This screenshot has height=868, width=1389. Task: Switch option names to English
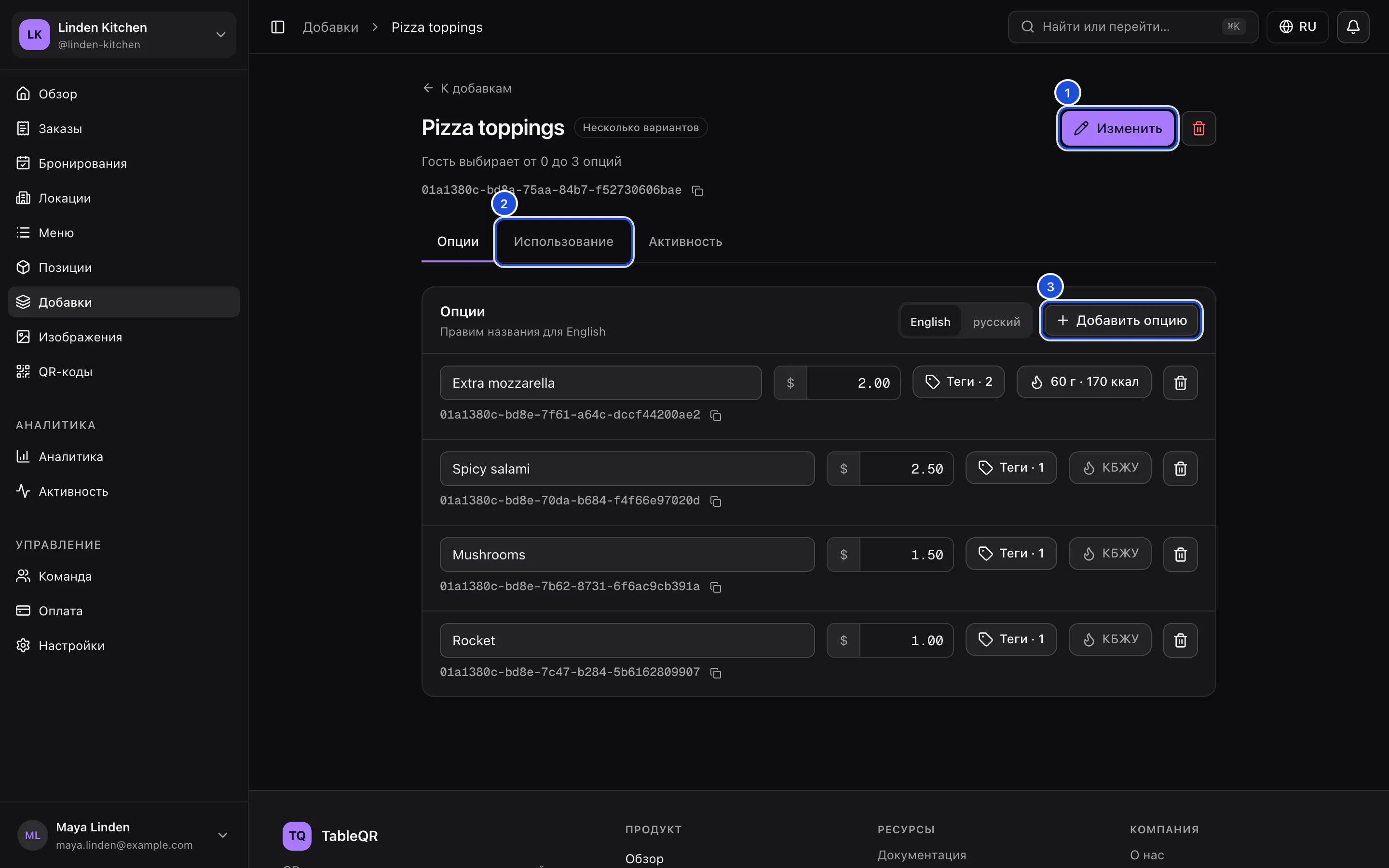(930, 322)
